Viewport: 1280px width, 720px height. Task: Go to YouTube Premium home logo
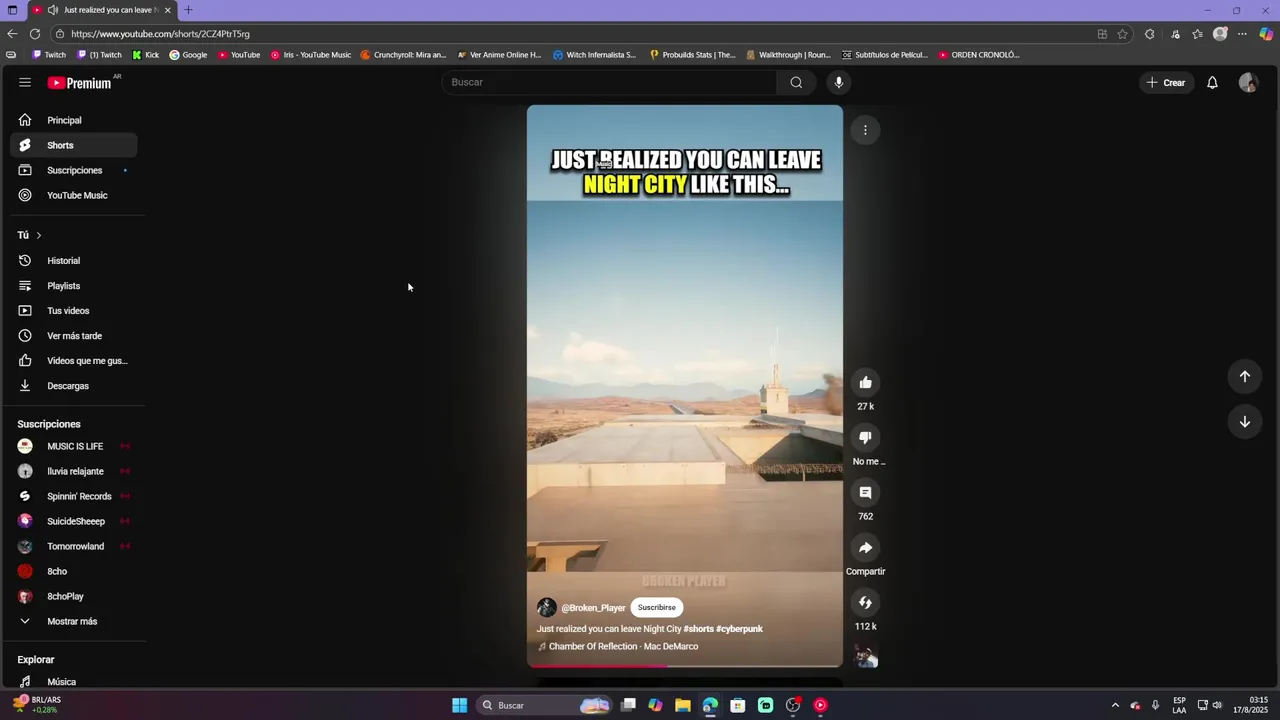coord(79,83)
